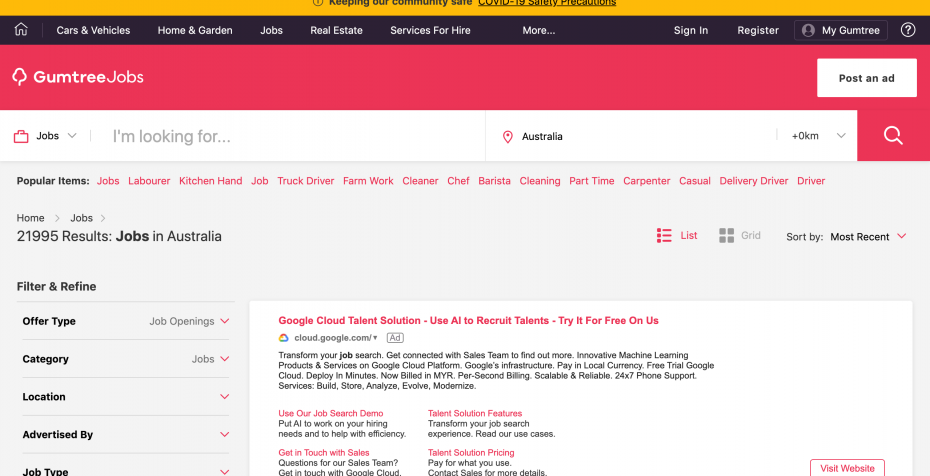Open Talent Solution Features link
The width and height of the screenshot is (930, 476).
click(475, 413)
